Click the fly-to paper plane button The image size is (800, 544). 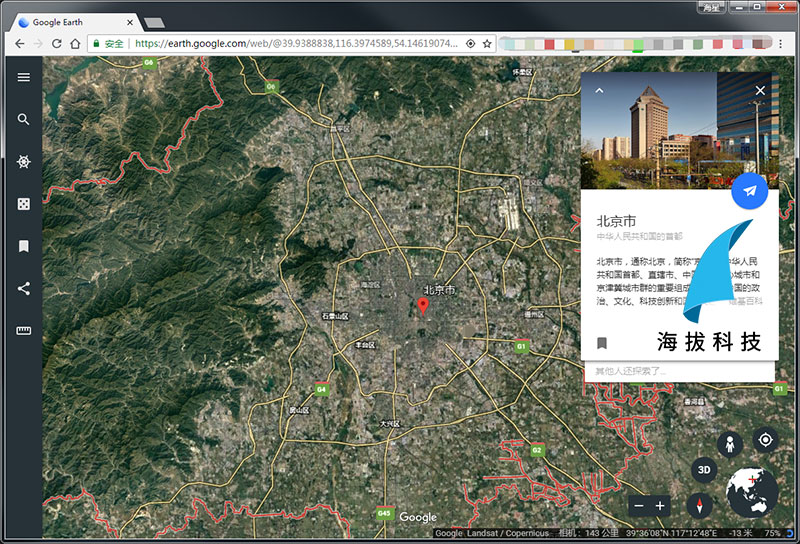click(749, 191)
